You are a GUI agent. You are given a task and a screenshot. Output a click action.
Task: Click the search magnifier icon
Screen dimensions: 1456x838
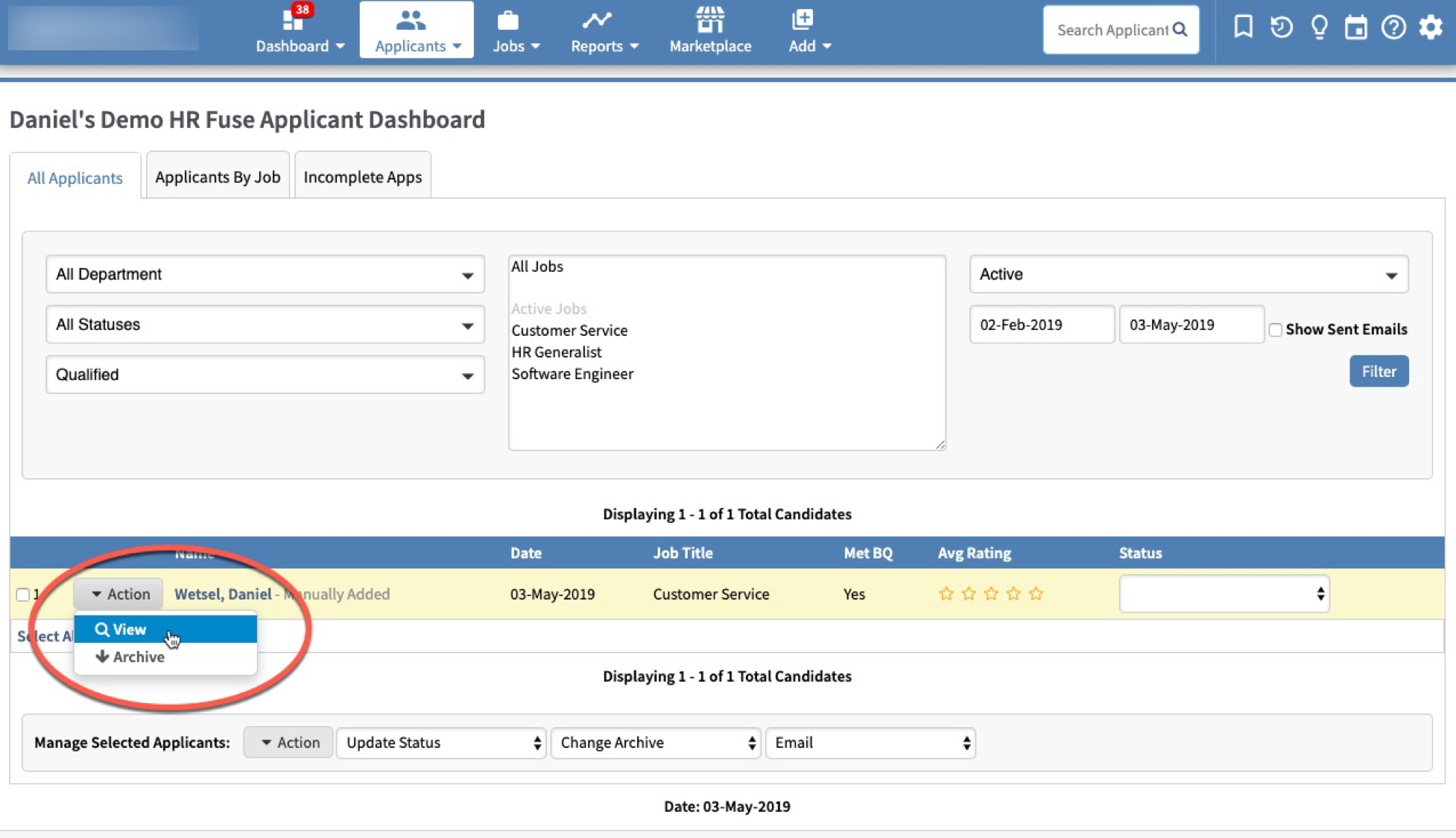coord(1180,30)
